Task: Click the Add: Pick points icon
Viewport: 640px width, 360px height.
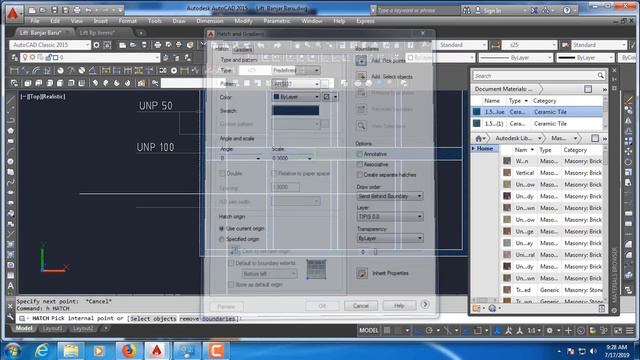Action: pos(361,60)
